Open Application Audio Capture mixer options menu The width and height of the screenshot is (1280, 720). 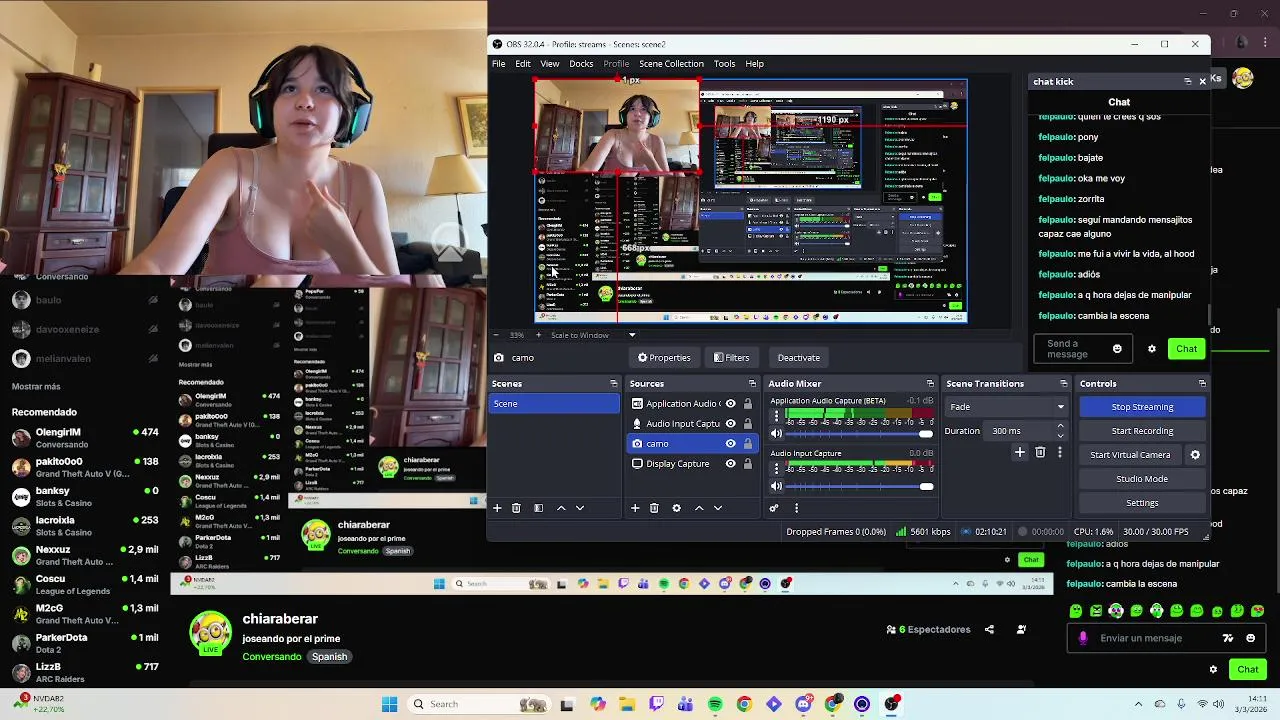(776, 414)
